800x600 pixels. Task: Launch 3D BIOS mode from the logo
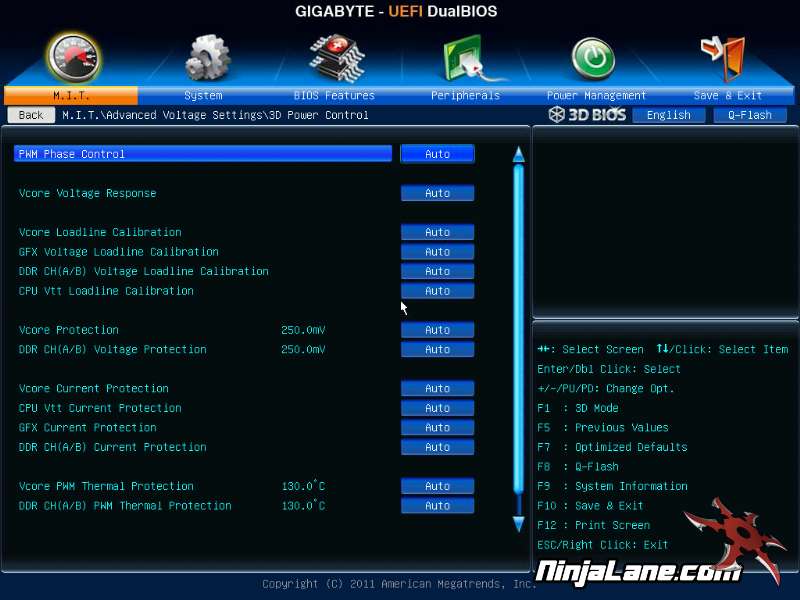point(588,115)
